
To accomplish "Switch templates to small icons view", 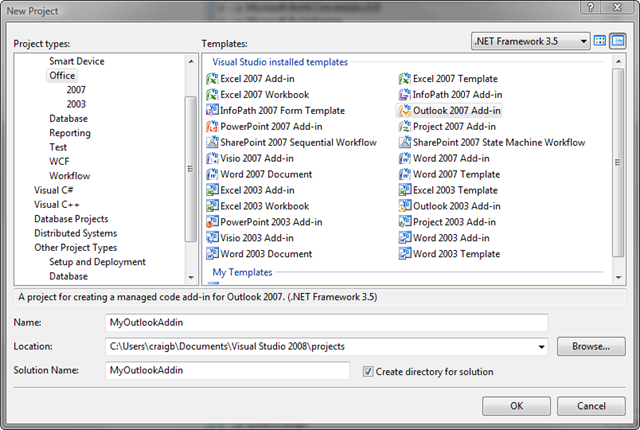I will click(x=618, y=41).
